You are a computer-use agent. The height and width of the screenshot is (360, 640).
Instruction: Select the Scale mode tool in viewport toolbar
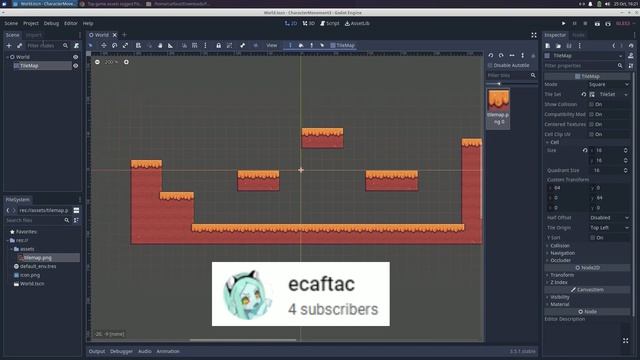(126, 45)
